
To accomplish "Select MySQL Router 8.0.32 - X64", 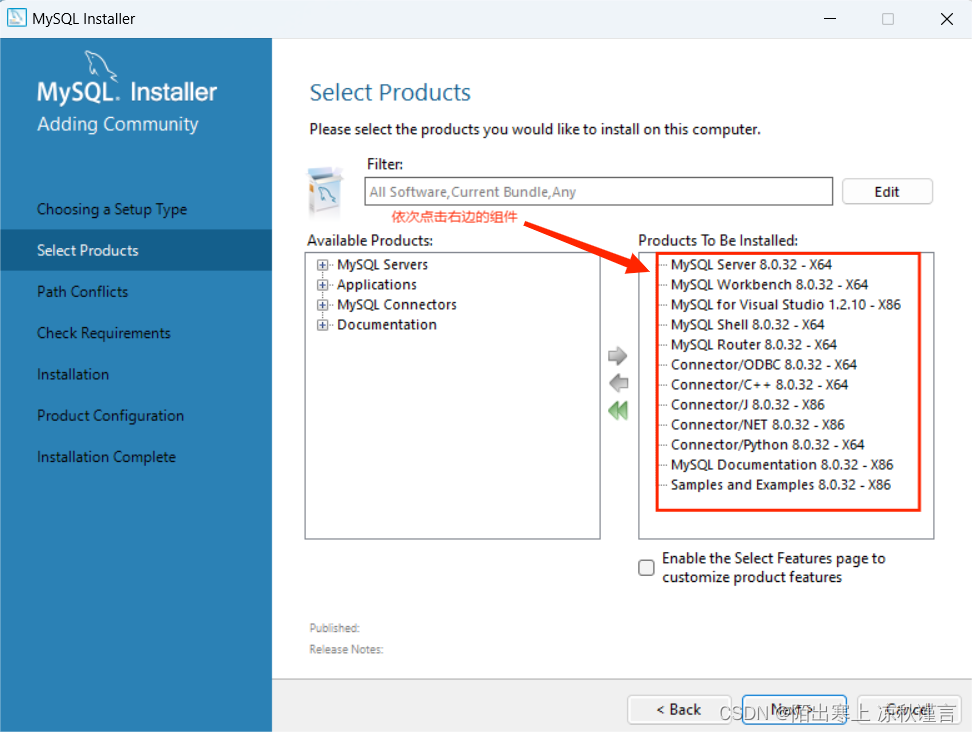I will (x=754, y=344).
